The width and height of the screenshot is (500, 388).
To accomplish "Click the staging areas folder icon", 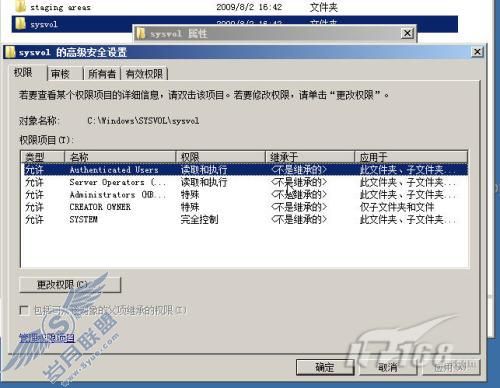I will [21, 6].
